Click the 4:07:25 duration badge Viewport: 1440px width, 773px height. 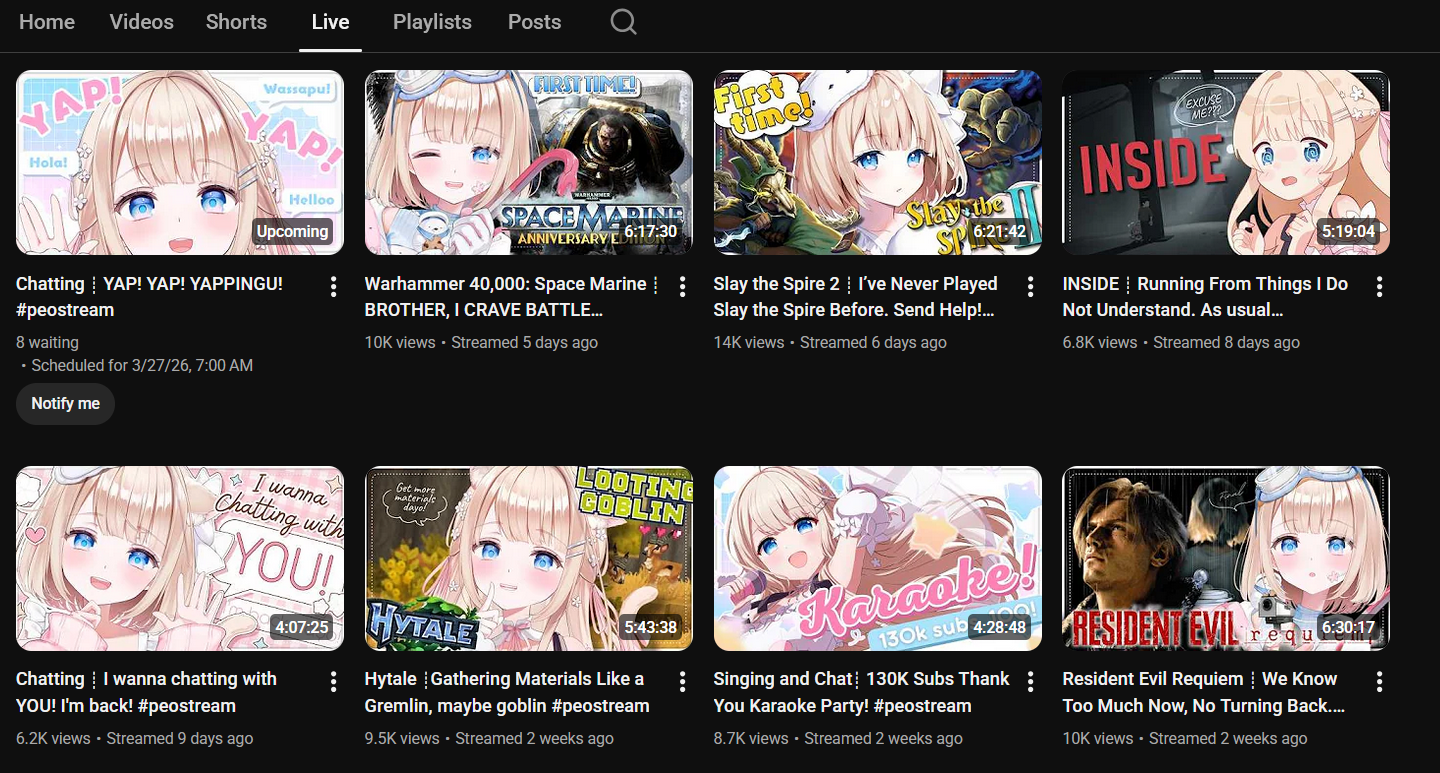click(x=300, y=627)
